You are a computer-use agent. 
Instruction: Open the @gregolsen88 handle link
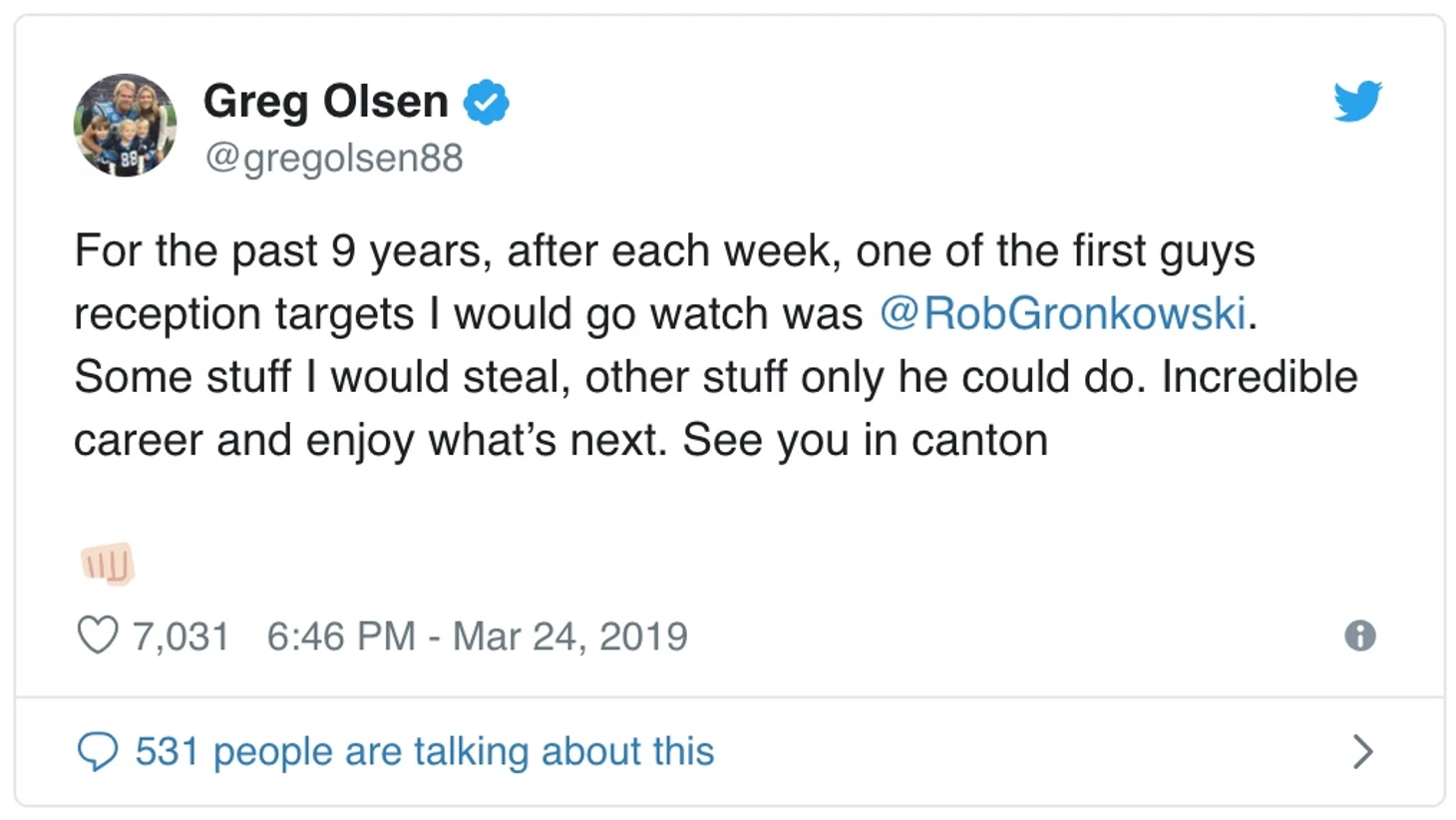(x=334, y=158)
